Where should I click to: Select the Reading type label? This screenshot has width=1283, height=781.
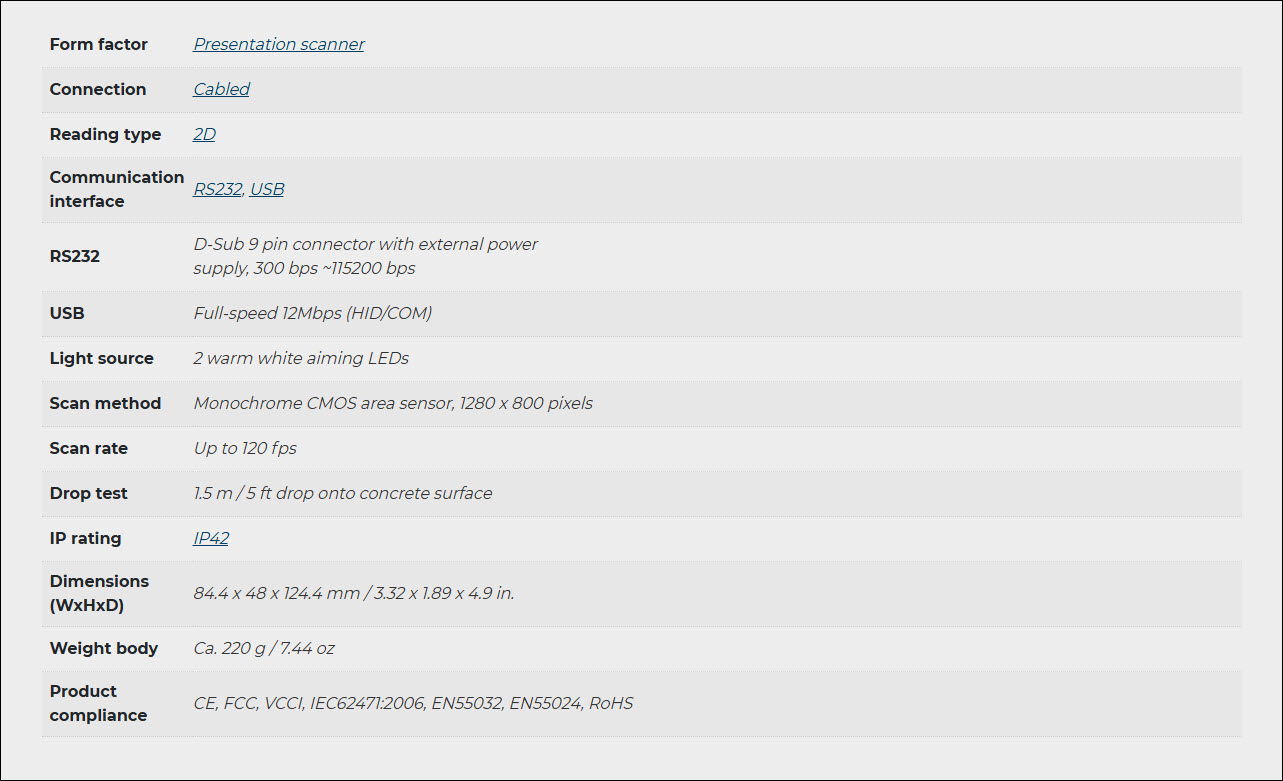(x=105, y=134)
